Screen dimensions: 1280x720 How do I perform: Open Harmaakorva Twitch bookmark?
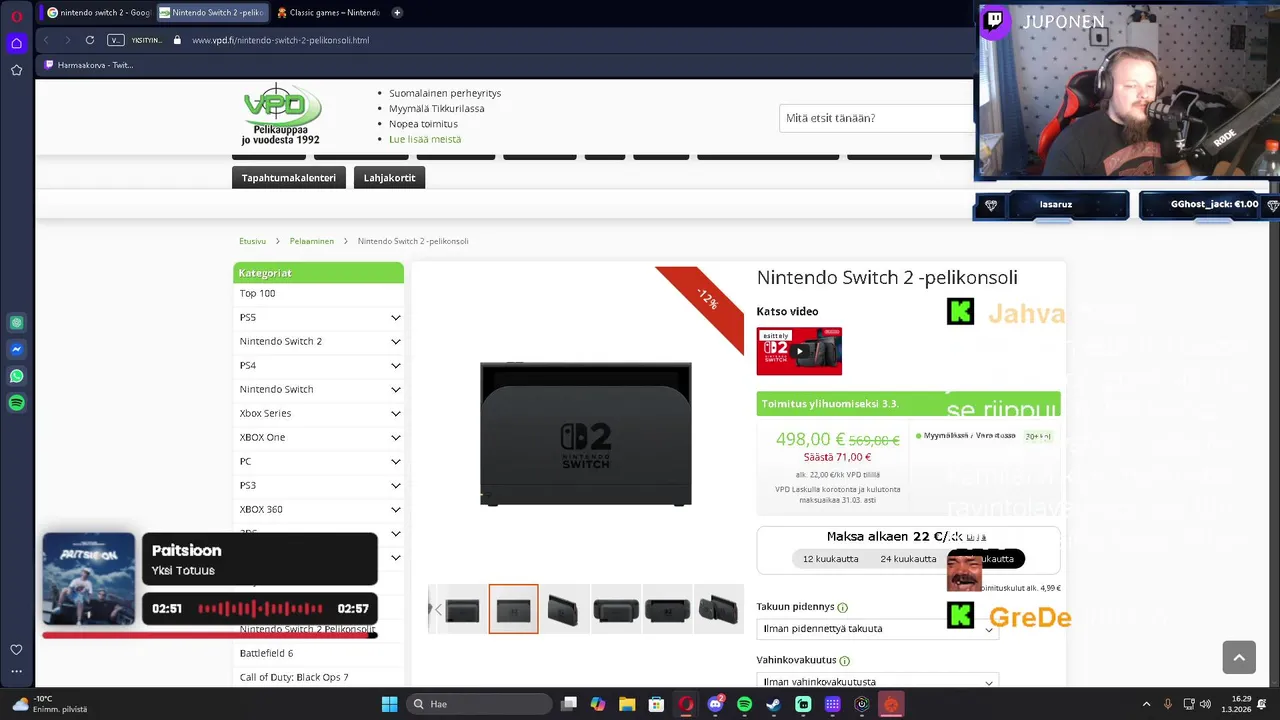tap(88, 65)
